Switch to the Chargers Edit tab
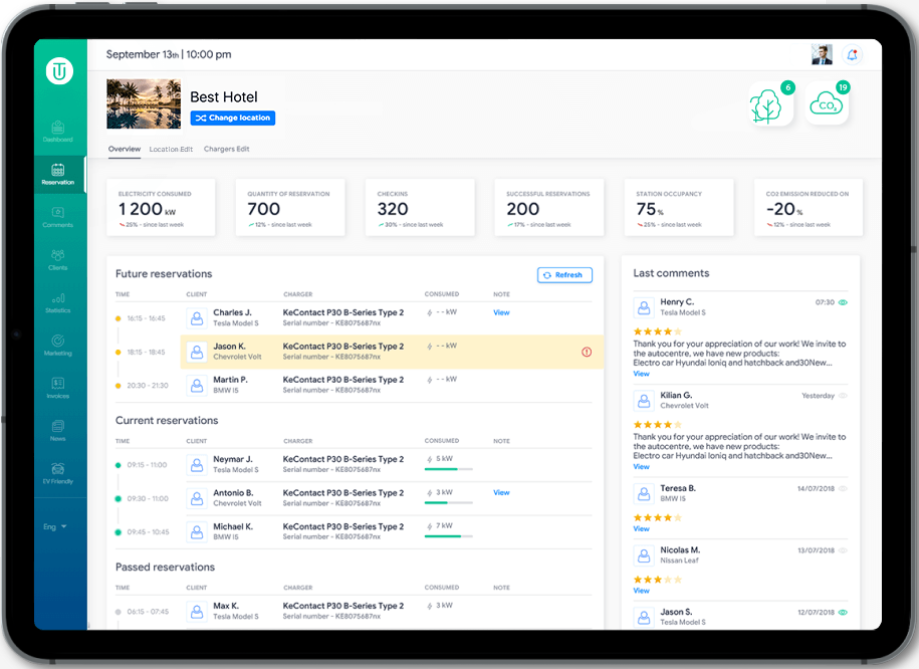 (x=226, y=149)
